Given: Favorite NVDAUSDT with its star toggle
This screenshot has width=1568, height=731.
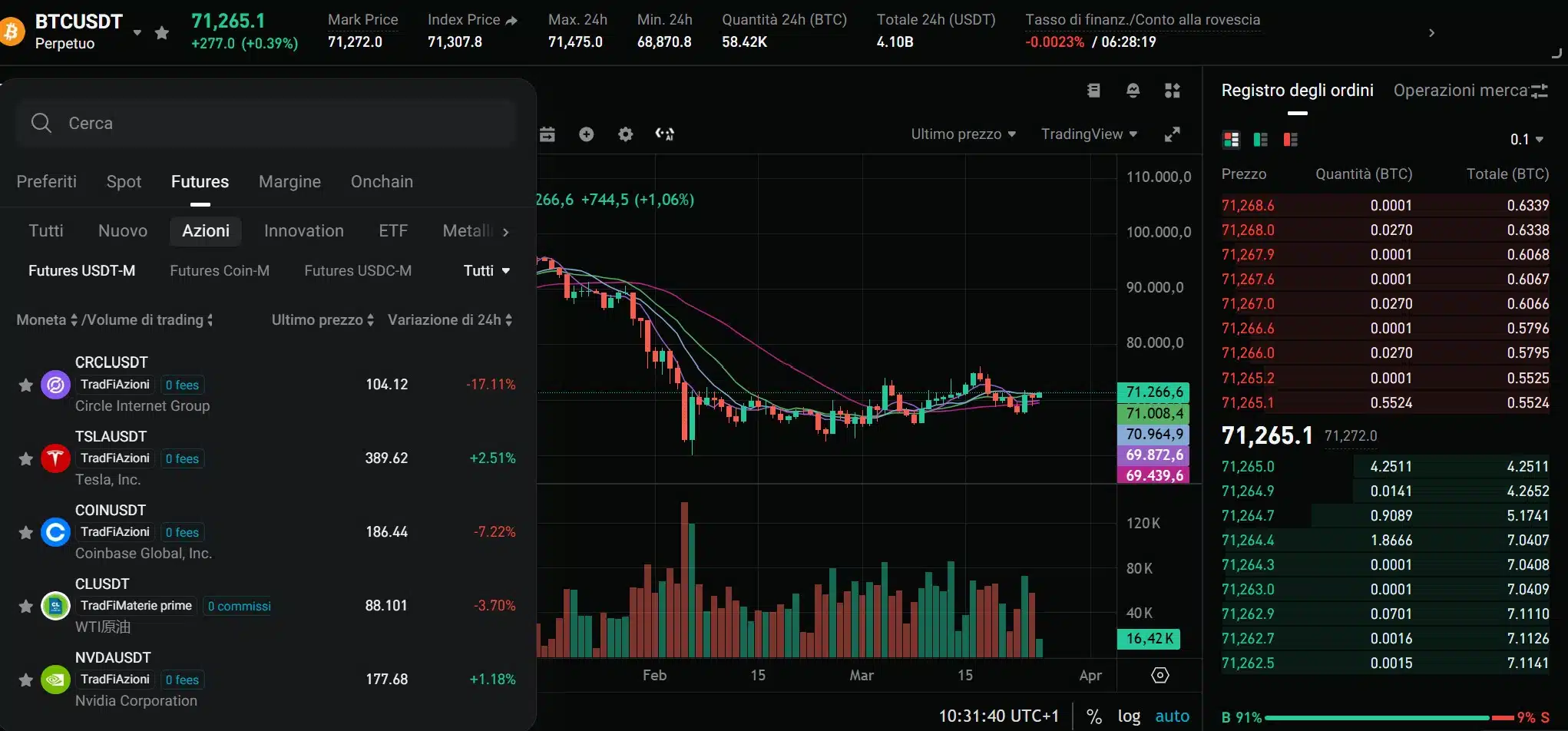Looking at the screenshot, I should (25, 679).
